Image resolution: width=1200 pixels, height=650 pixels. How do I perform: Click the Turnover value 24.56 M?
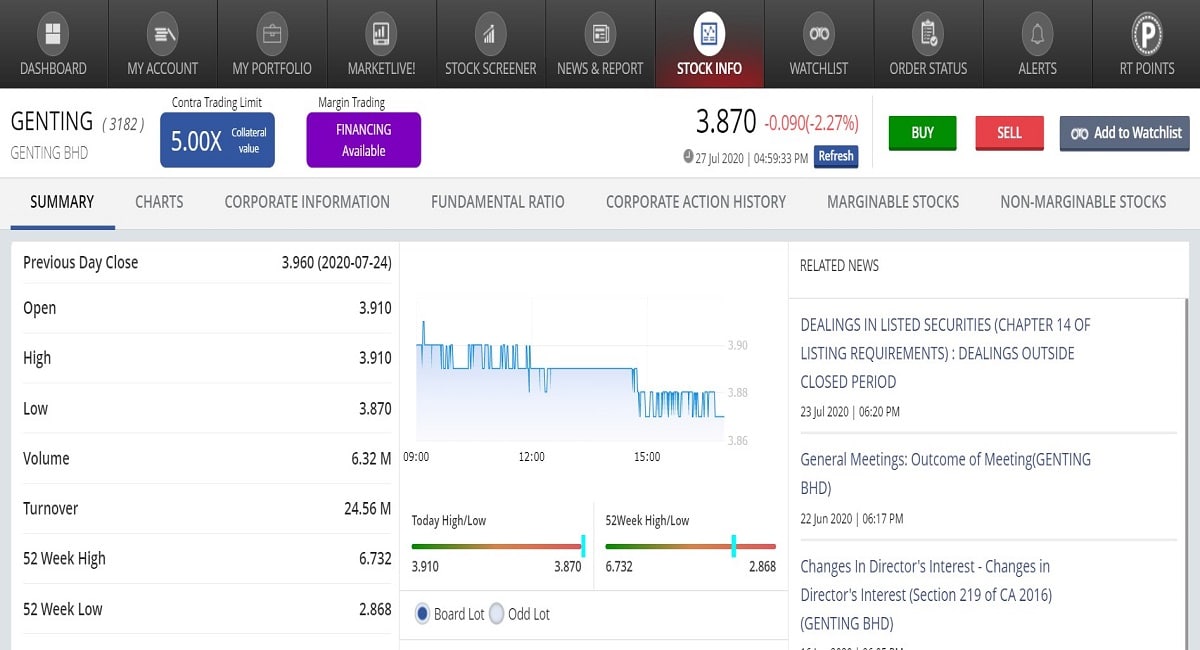pos(367,508)
